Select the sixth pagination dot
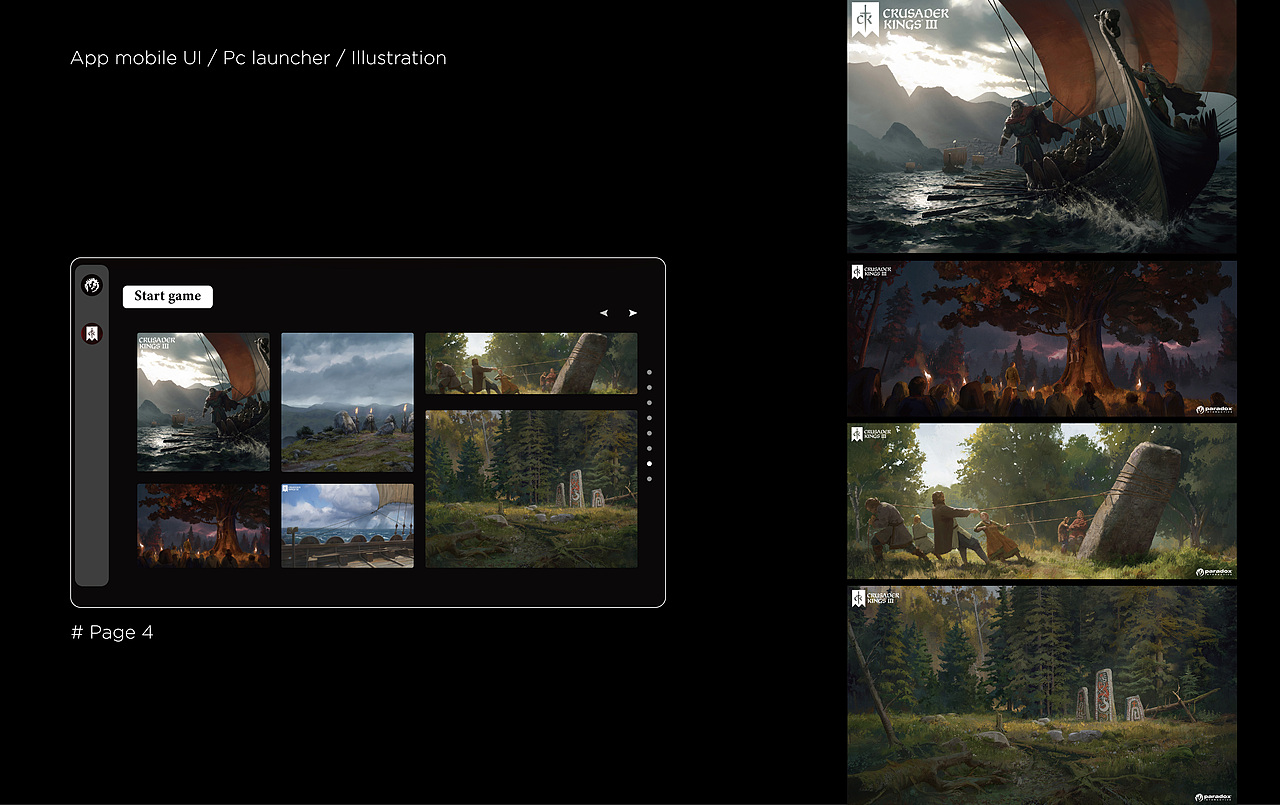This screenshot has height=805, width=1280. pyautogui.click(x=649, y=448)
